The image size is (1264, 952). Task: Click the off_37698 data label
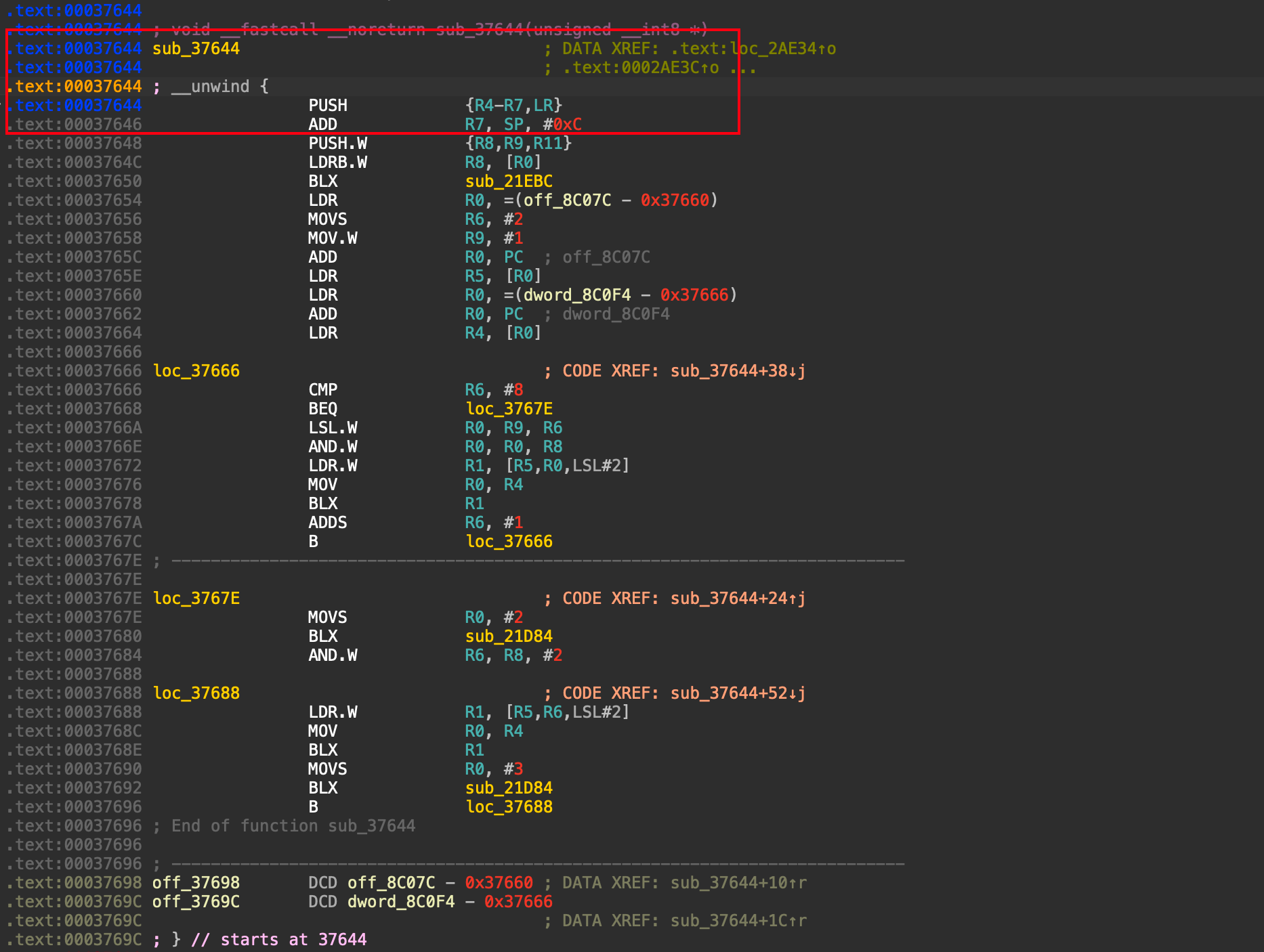tap(196, 883)
